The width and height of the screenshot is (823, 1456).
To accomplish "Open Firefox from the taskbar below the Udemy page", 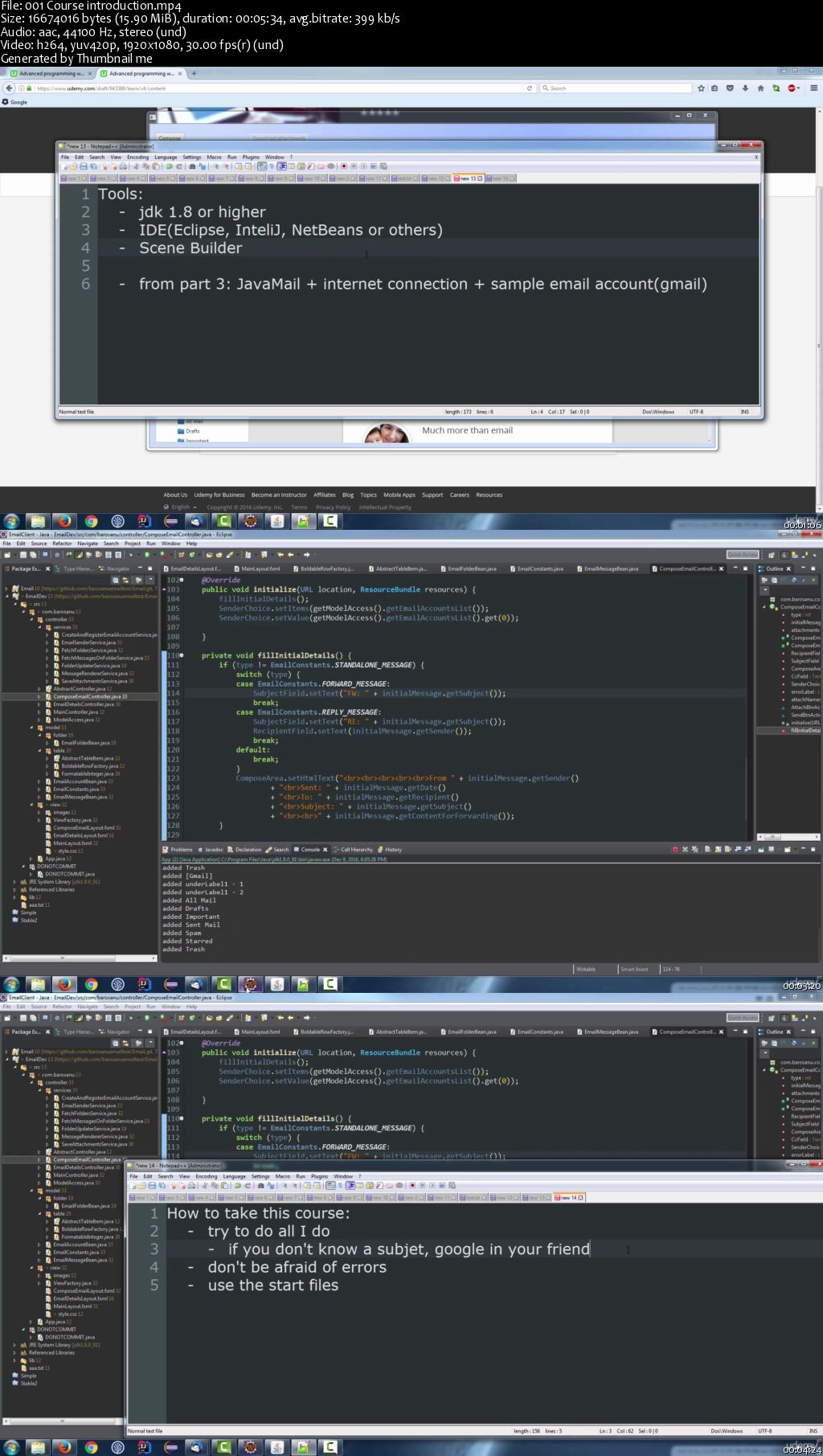I will click(x=64, y=521).
